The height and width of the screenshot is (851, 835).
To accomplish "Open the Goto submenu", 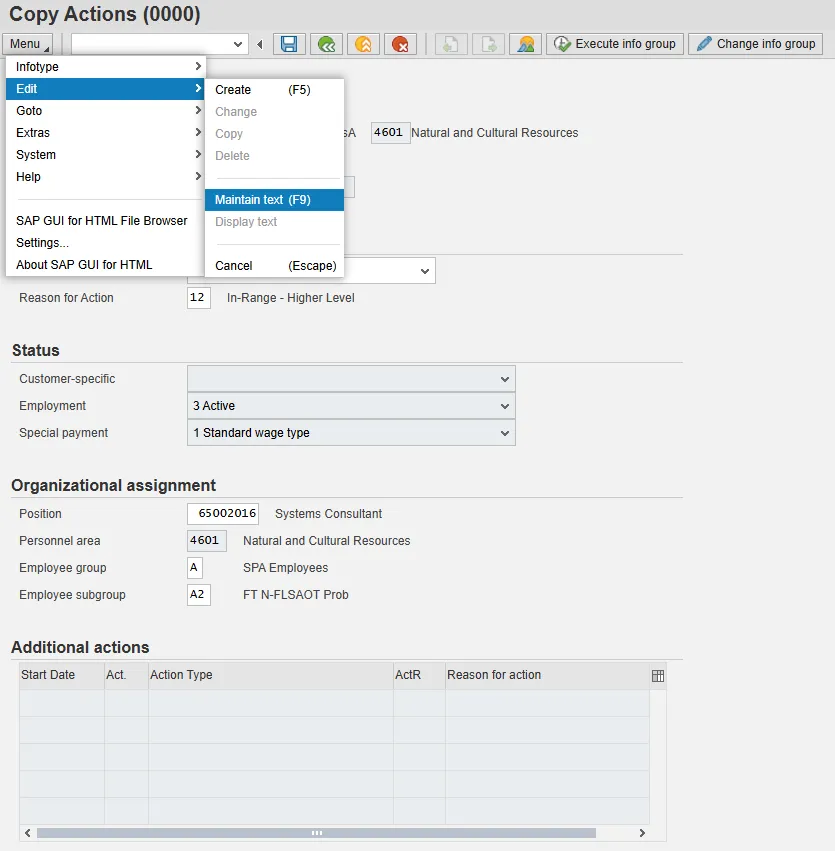I will (105, 111).
